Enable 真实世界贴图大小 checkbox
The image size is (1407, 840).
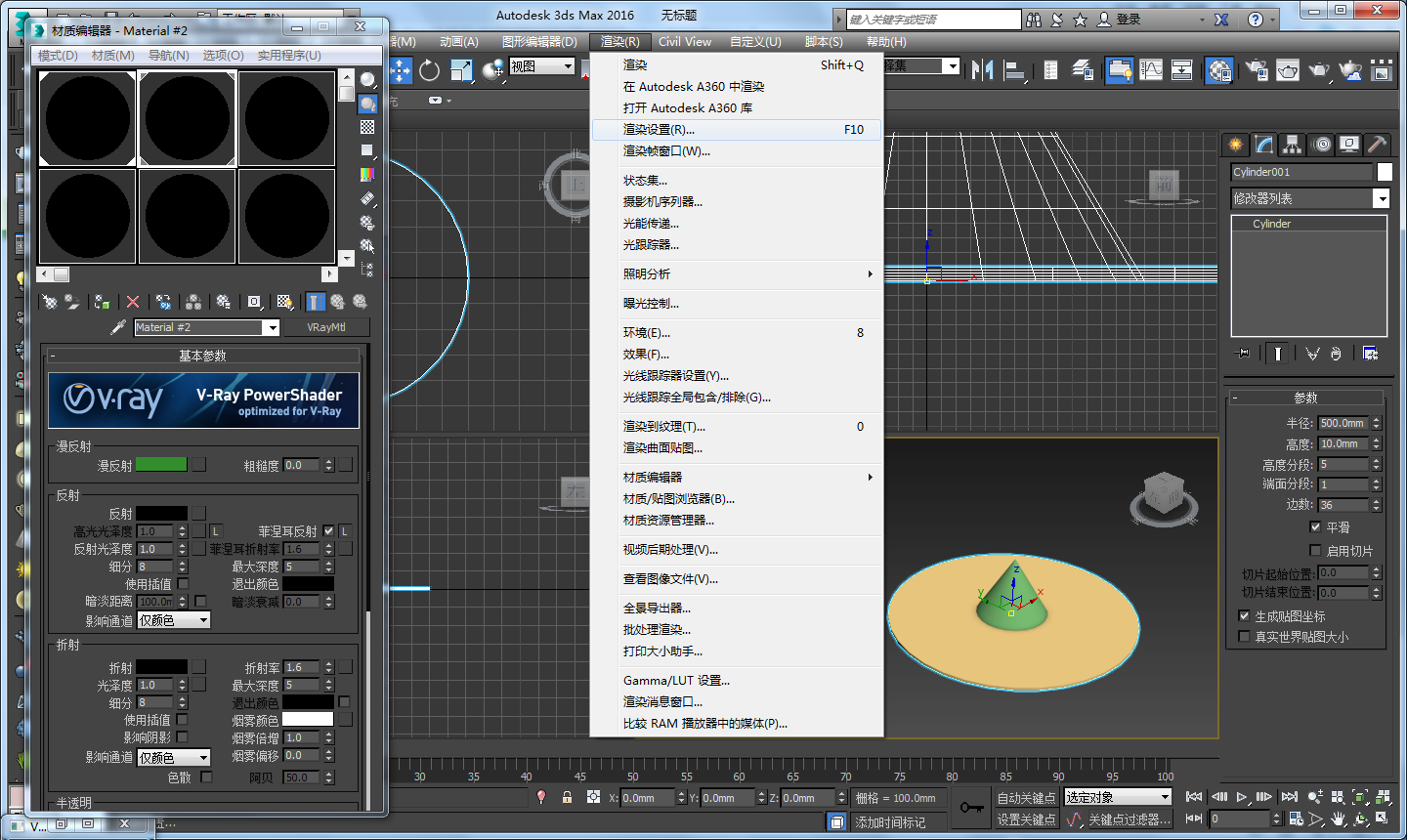(x=1244, y=637)
